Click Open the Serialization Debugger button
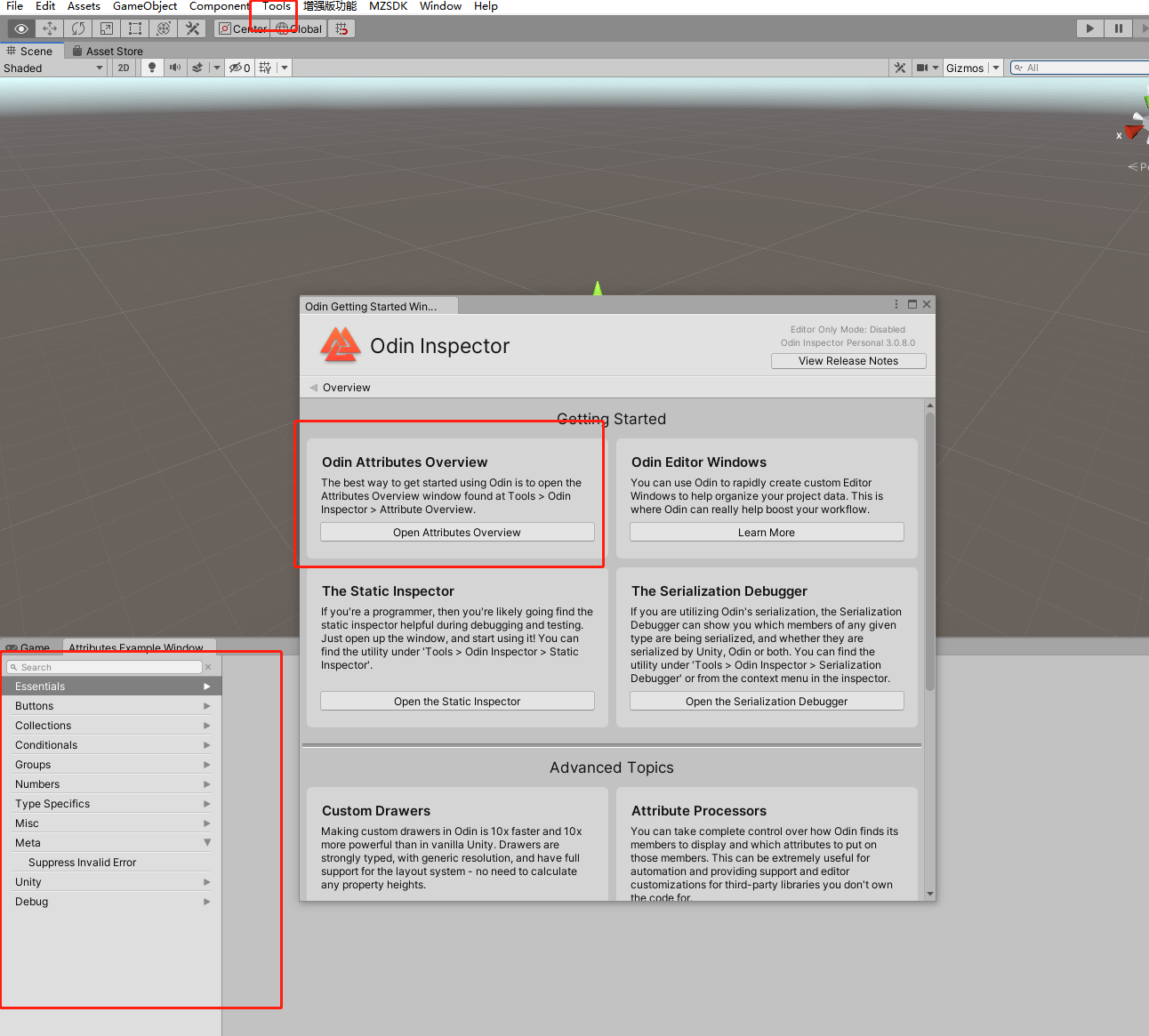1149x1036 pixels. 767,701
